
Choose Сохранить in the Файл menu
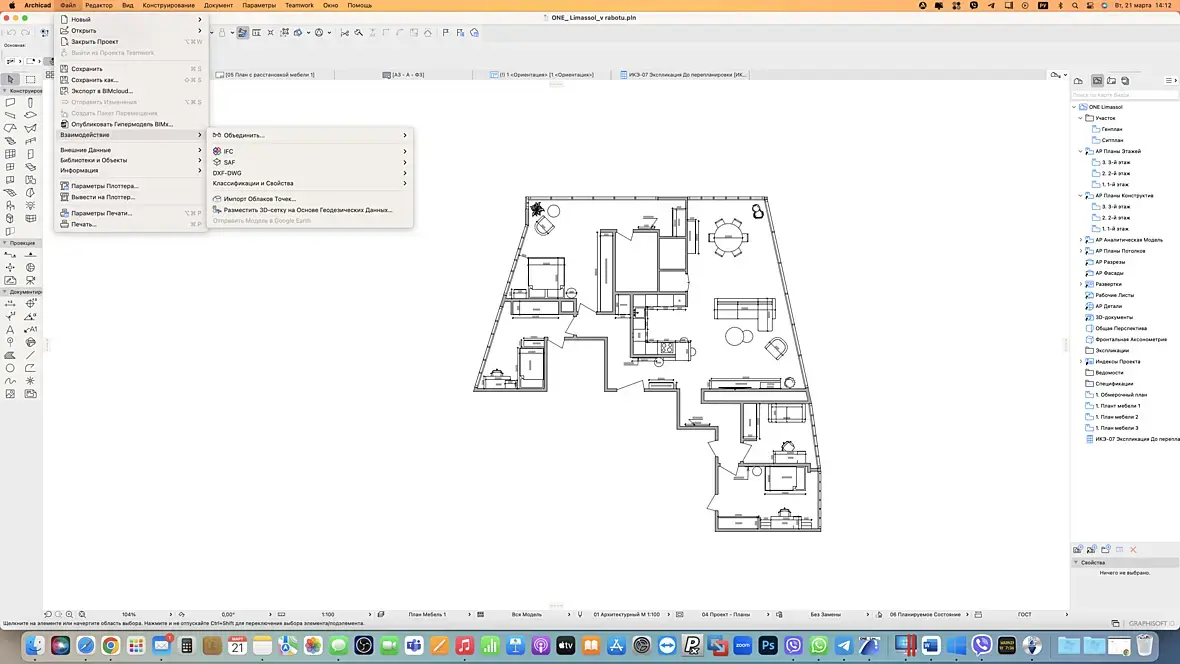pos(131,69)
